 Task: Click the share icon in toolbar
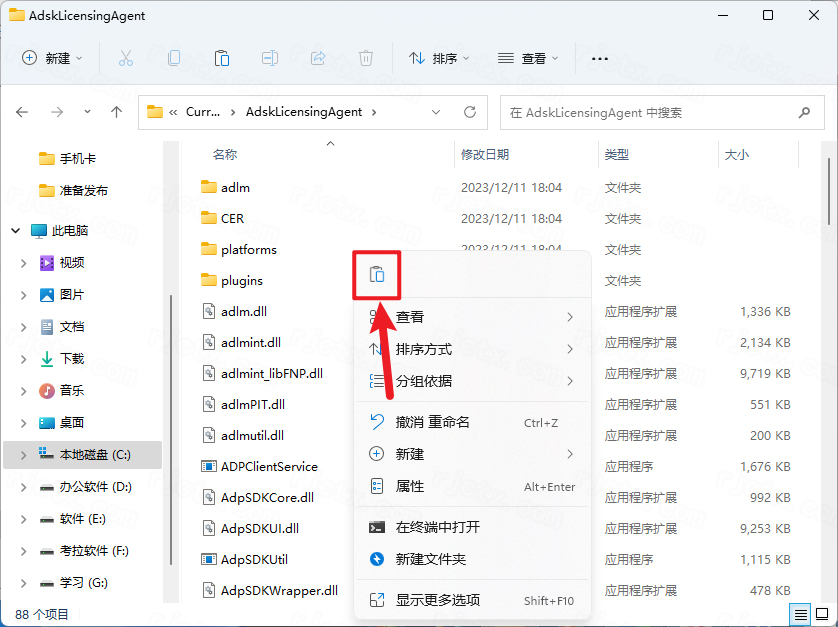click(318, 58)
